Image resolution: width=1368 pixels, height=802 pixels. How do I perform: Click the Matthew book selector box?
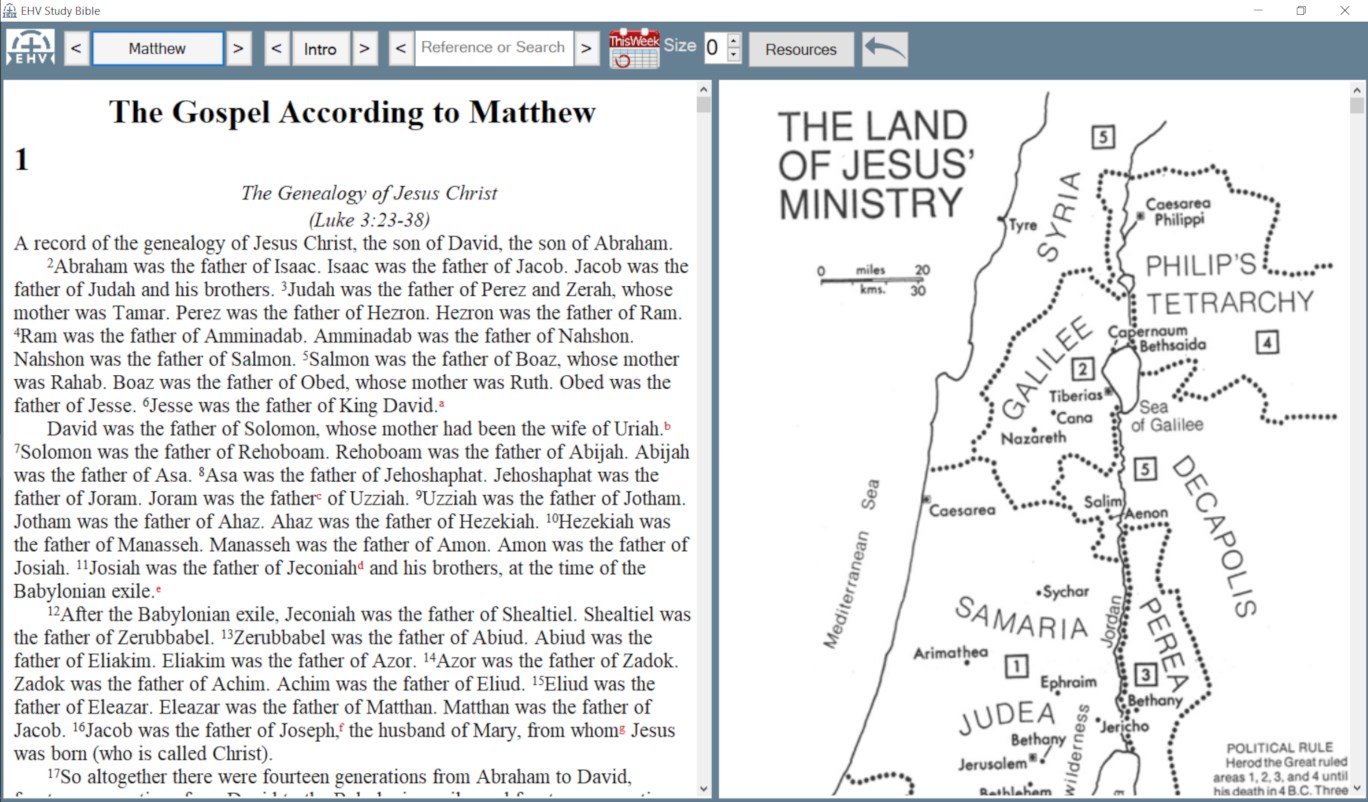[x=157, y=47]
